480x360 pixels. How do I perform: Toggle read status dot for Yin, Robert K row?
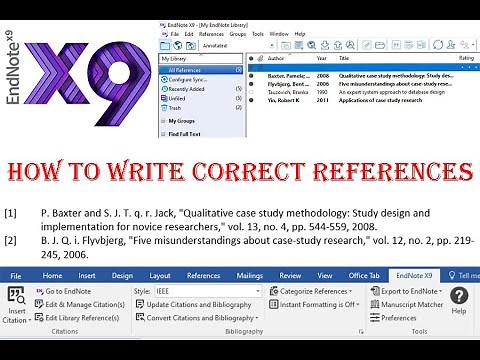[x=251, y=100]
